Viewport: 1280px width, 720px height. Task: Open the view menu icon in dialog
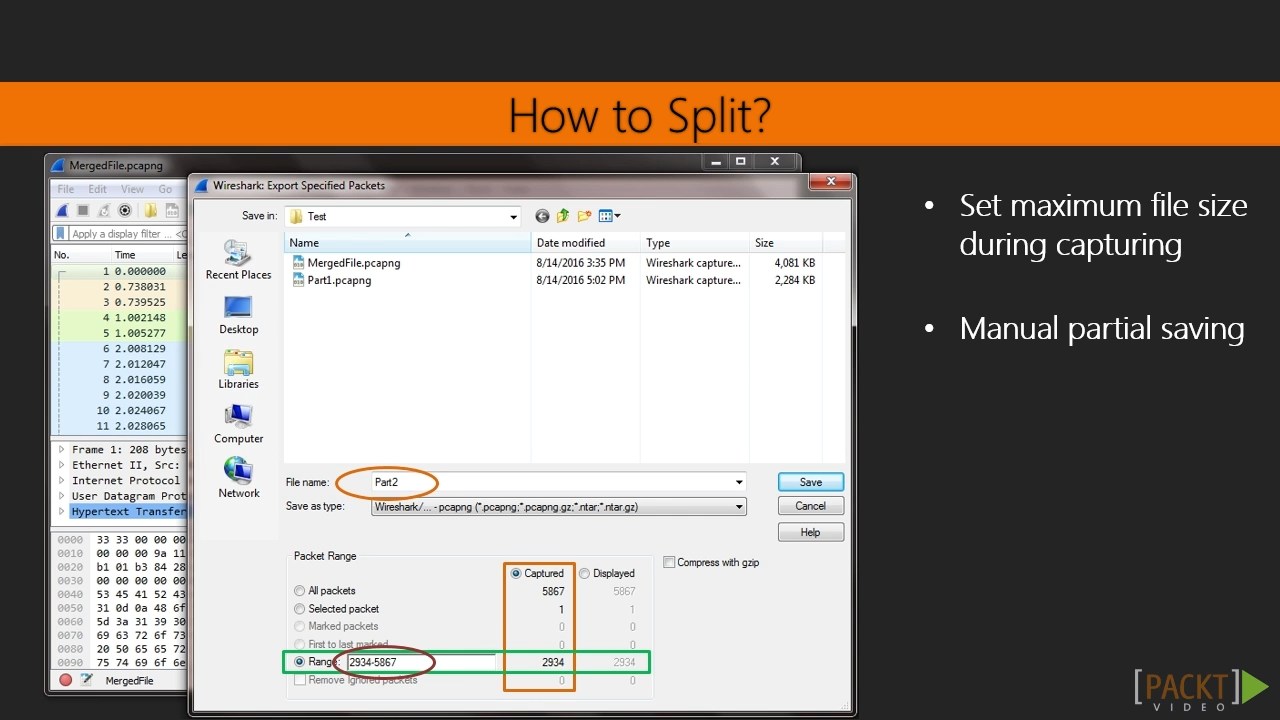coord(609,216)
